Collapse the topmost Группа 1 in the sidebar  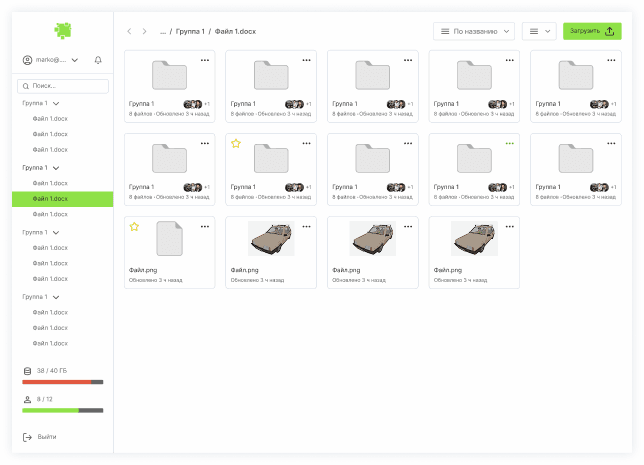tap(56, 103)
